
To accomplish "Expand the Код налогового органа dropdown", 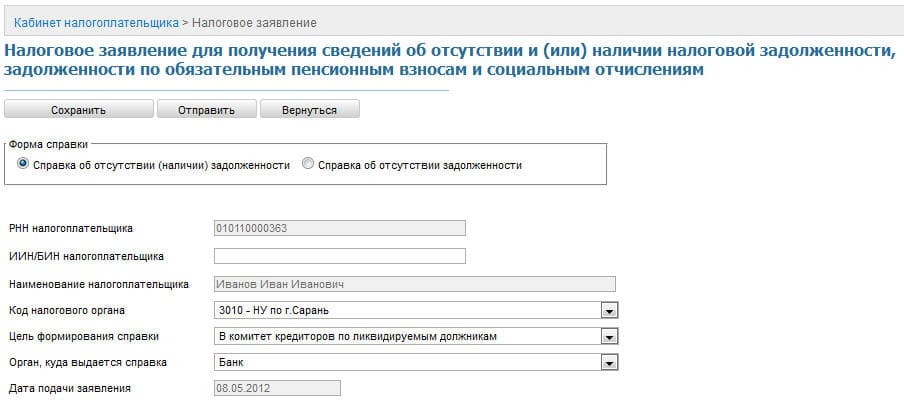I will (x=608, y=310).
